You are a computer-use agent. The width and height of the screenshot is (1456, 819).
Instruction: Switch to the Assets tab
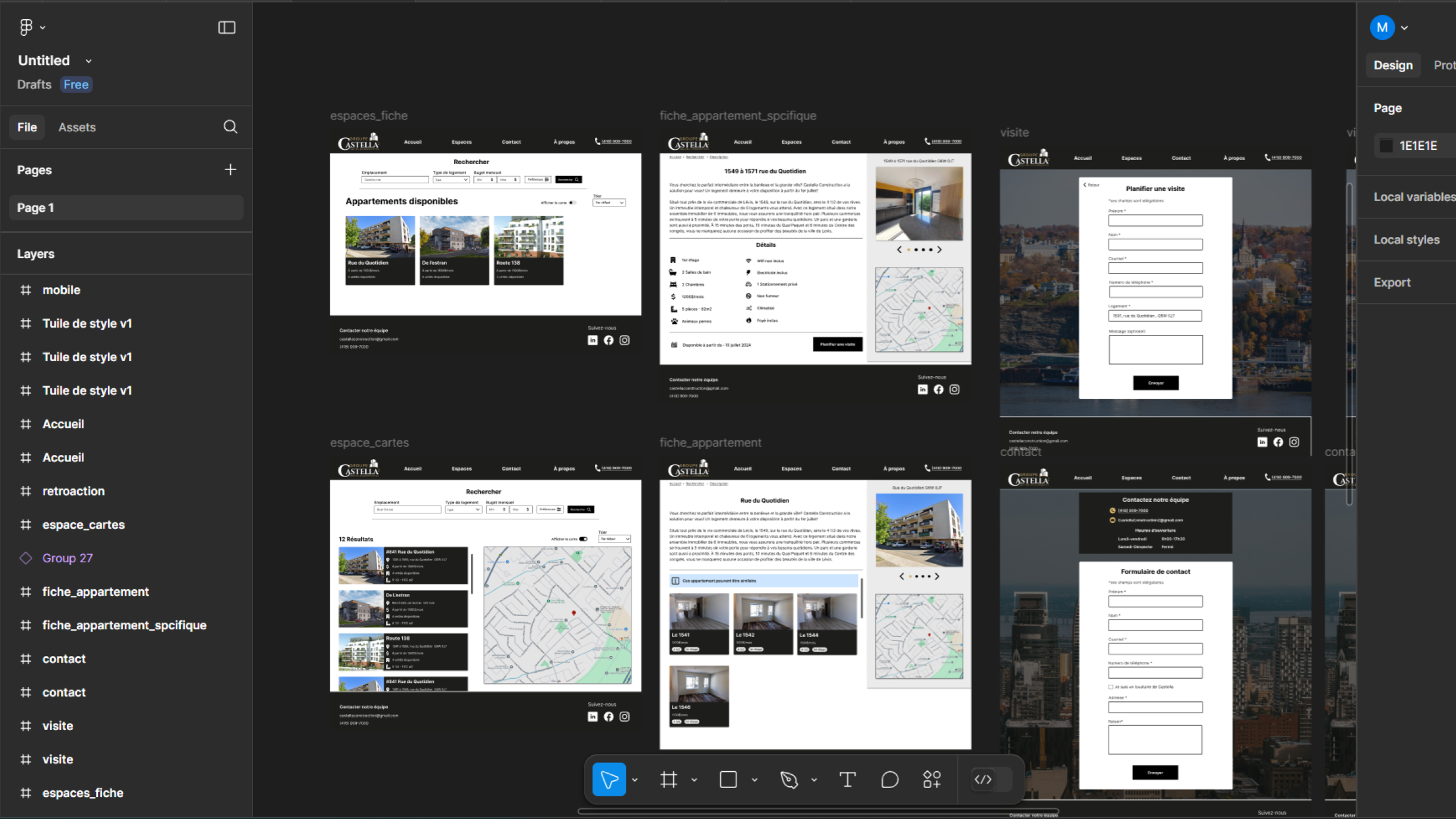click(77, 127)
